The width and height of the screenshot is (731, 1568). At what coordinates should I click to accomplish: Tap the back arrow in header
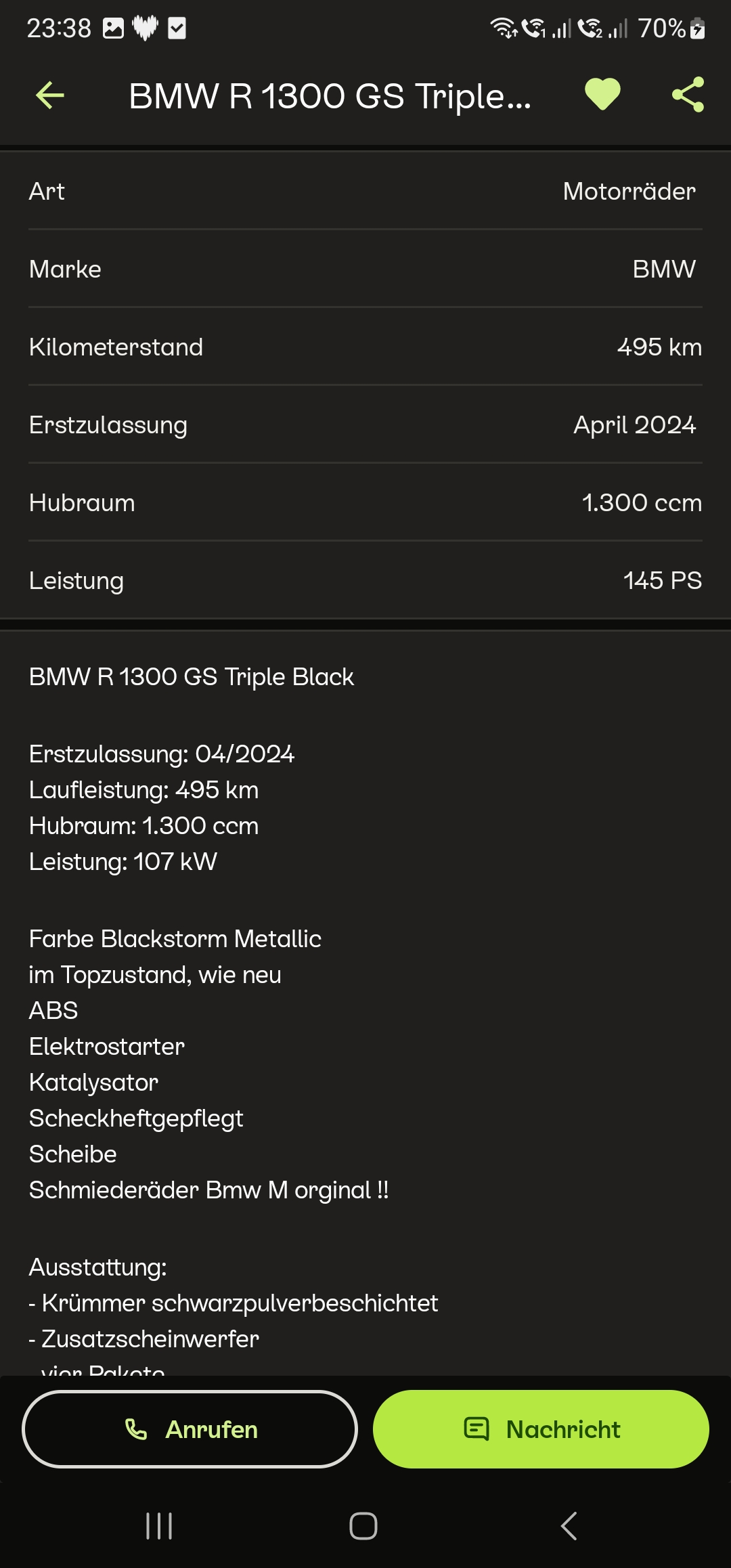(50, 95)
